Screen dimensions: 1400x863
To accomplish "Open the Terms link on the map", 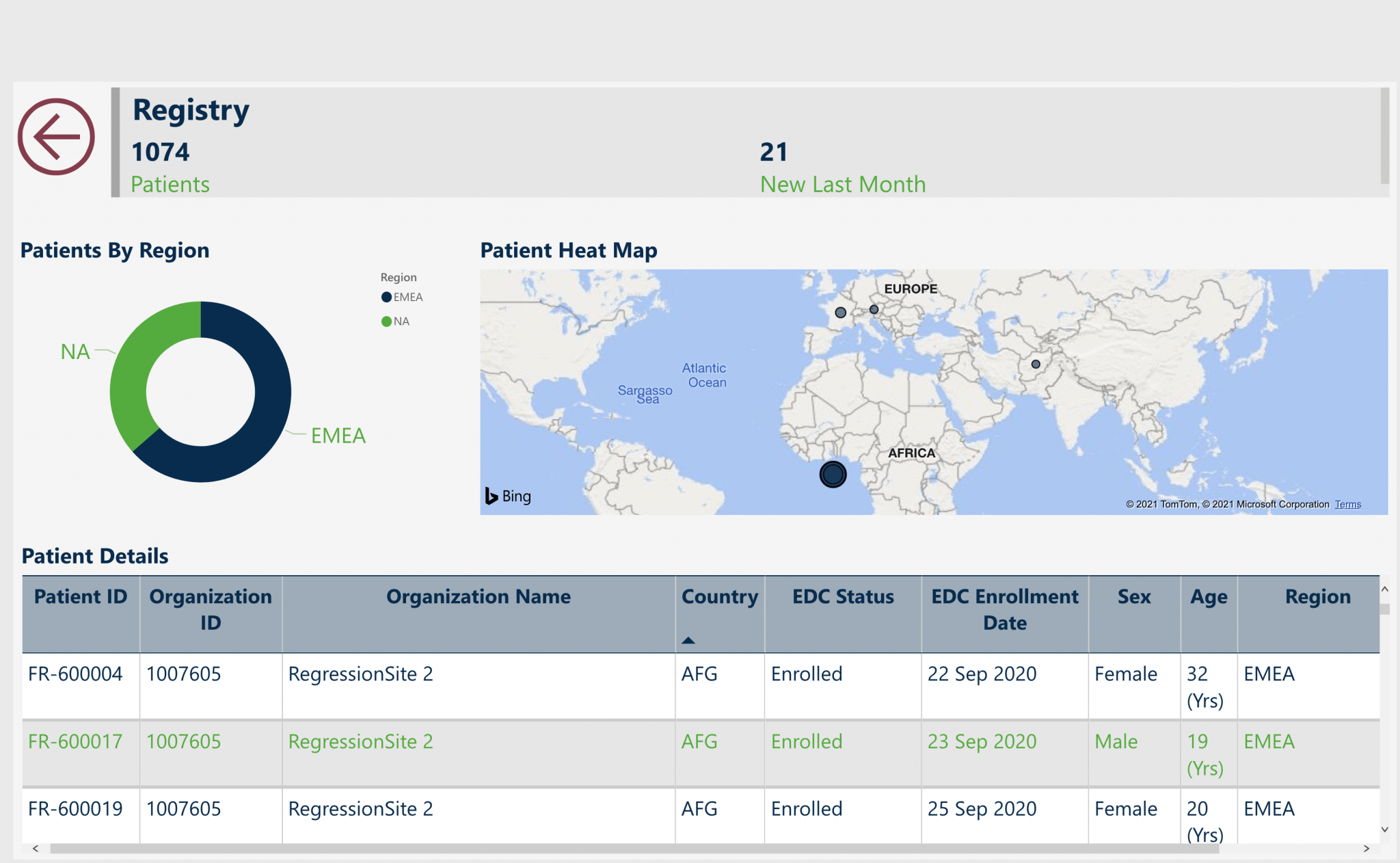I will 1347,504.
